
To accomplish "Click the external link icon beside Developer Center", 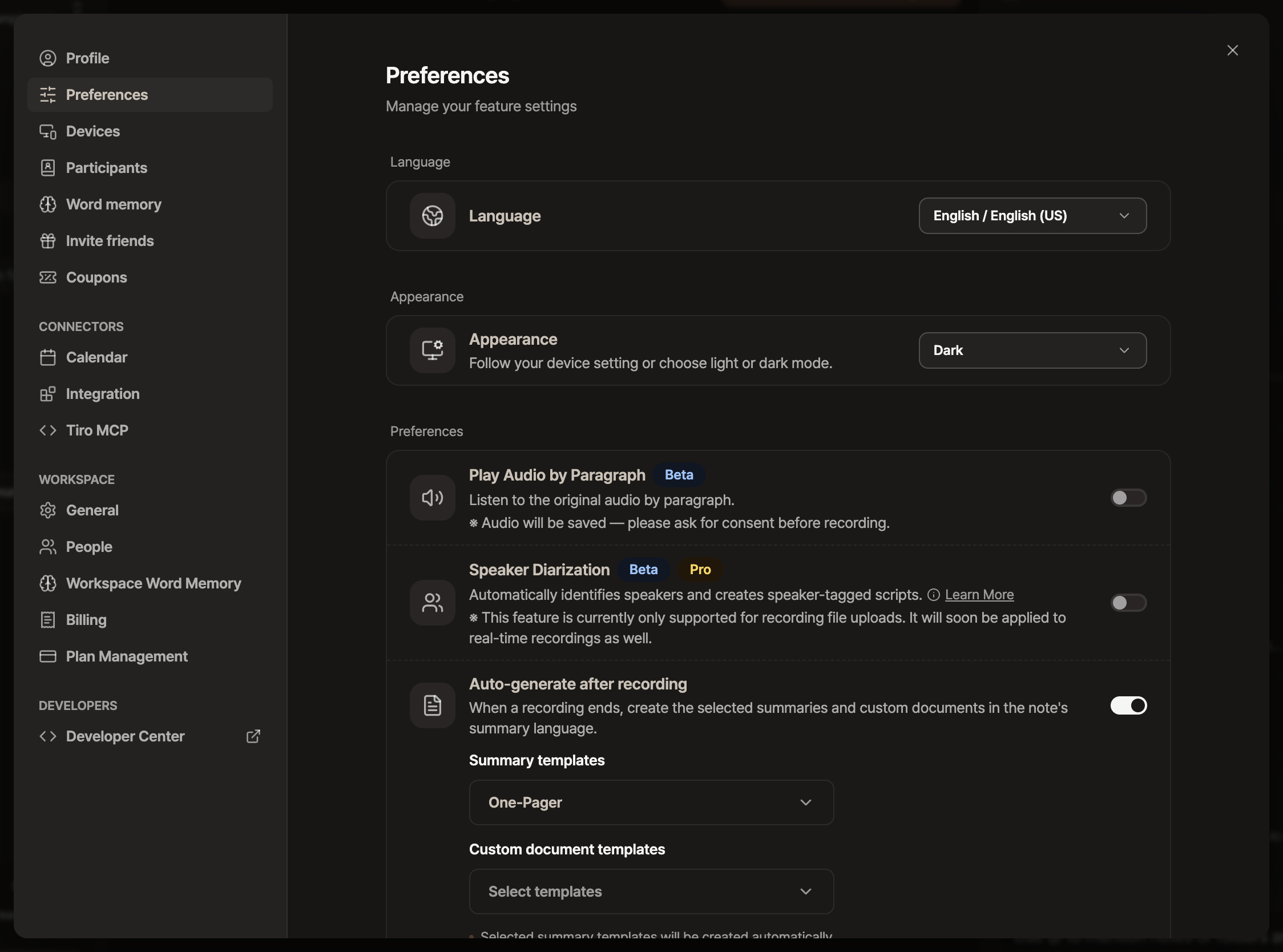I will 253,736.
